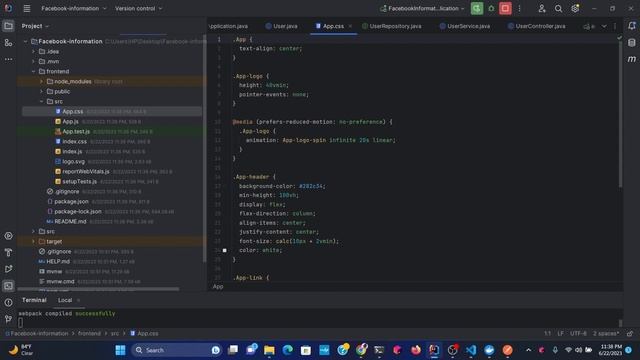Open the Git tool window icon
The height and width of the screenshot is (360, 640).
pyautogui.click(x=8, y=319)
